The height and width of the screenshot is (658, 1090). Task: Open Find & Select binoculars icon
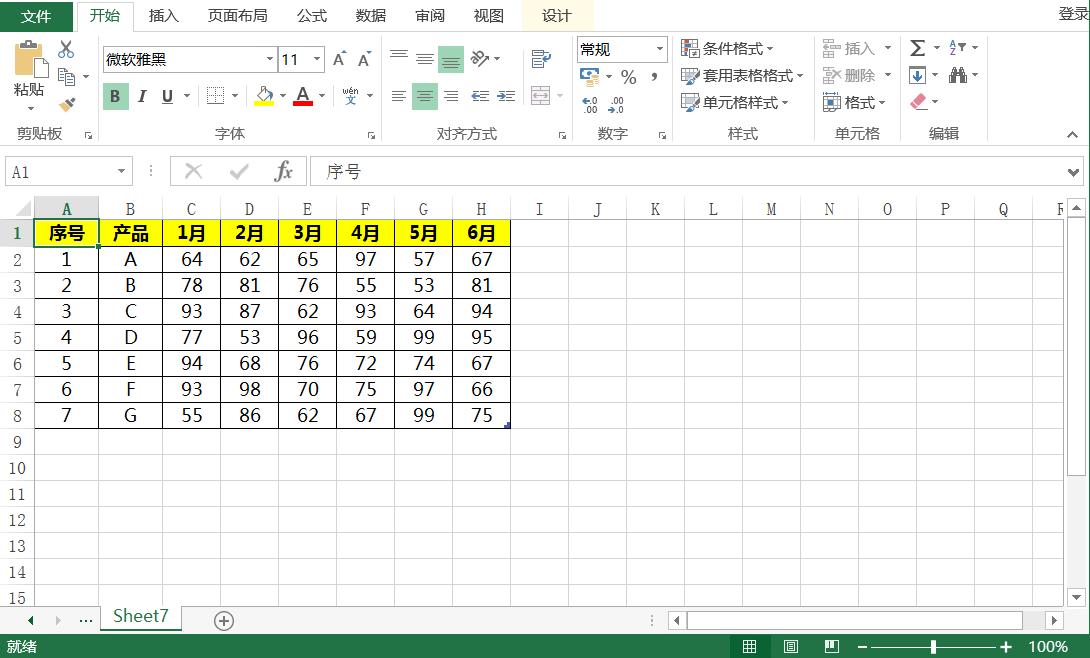click(958, 75)
